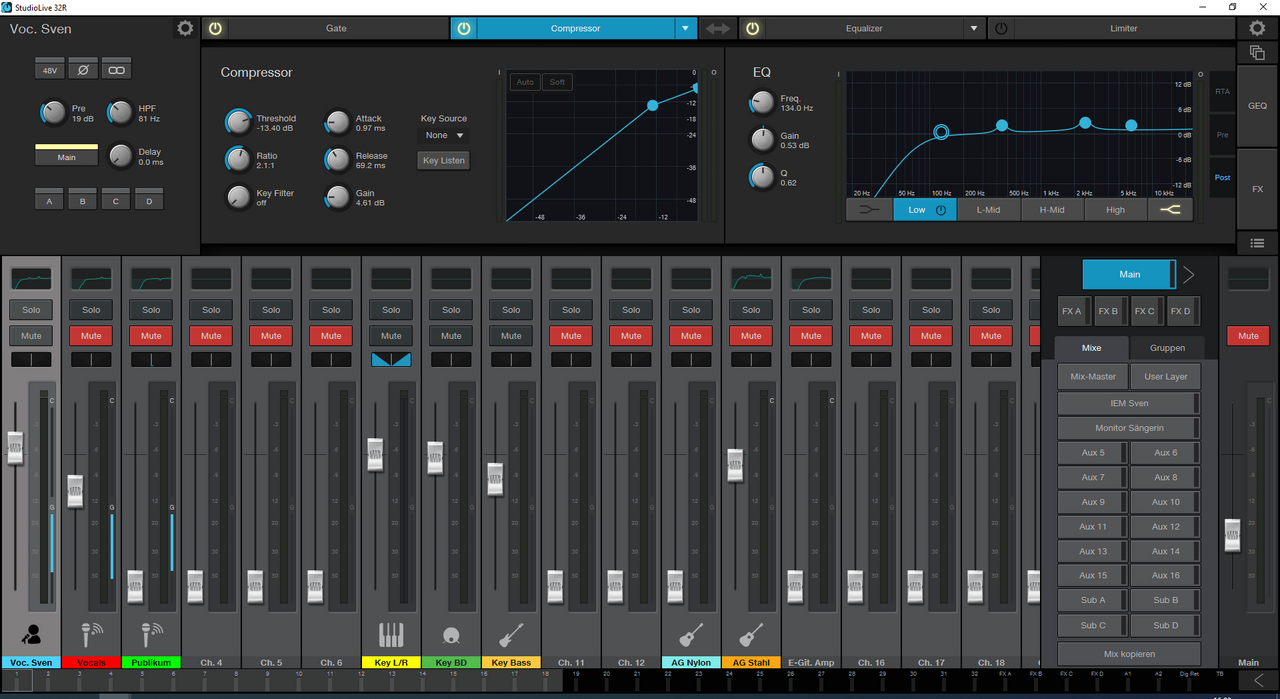Mute the Voc. Sven channel
This screenshot has width=1280, height=699.
pos(31,336)
